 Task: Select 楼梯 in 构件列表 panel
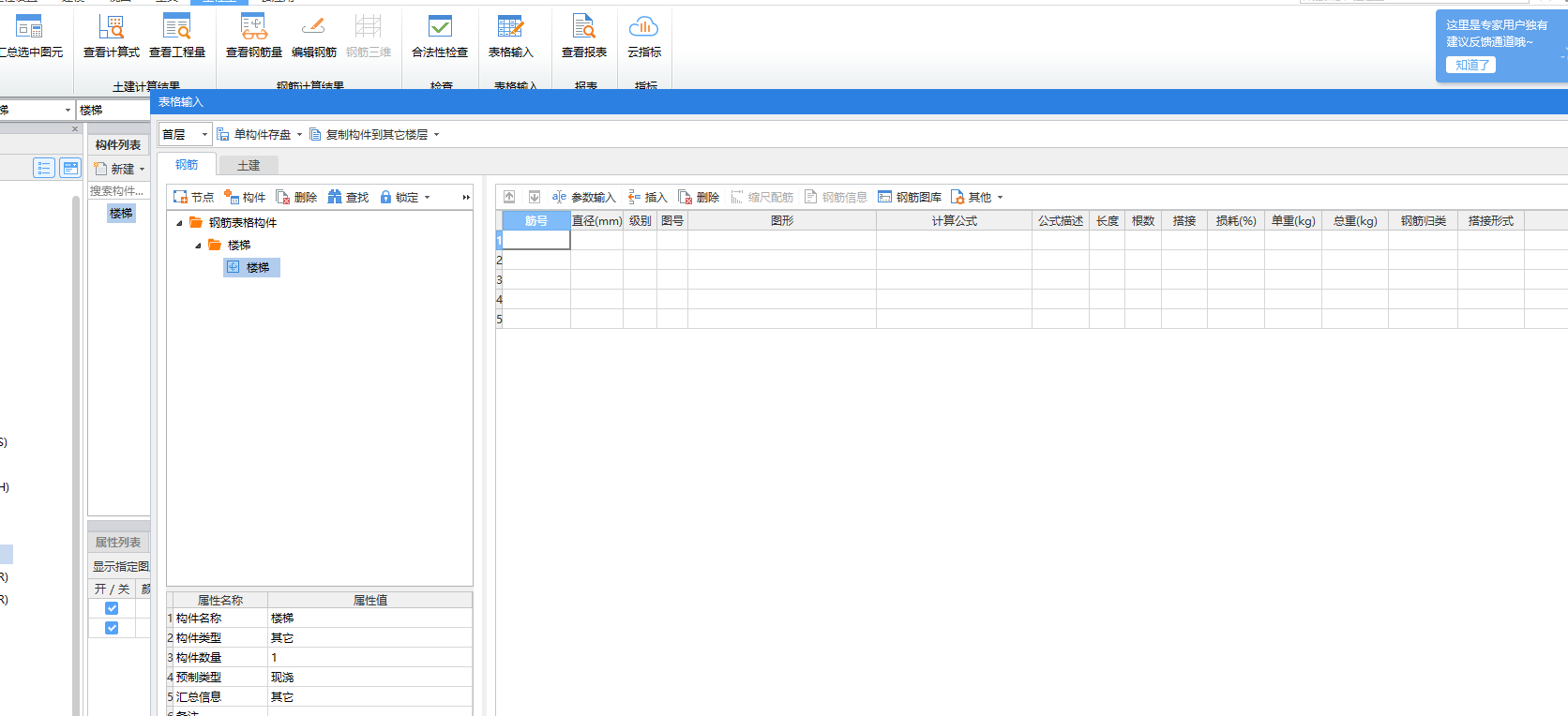121,213
